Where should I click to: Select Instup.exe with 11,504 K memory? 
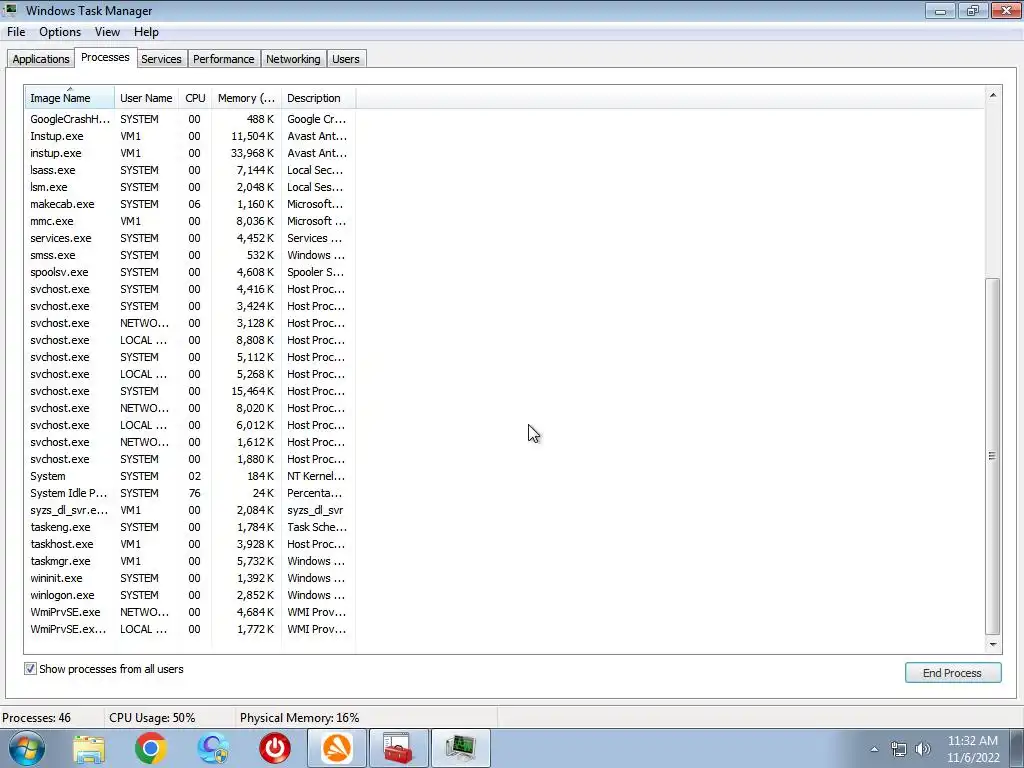pyautogui.click(x=190, y=136)
